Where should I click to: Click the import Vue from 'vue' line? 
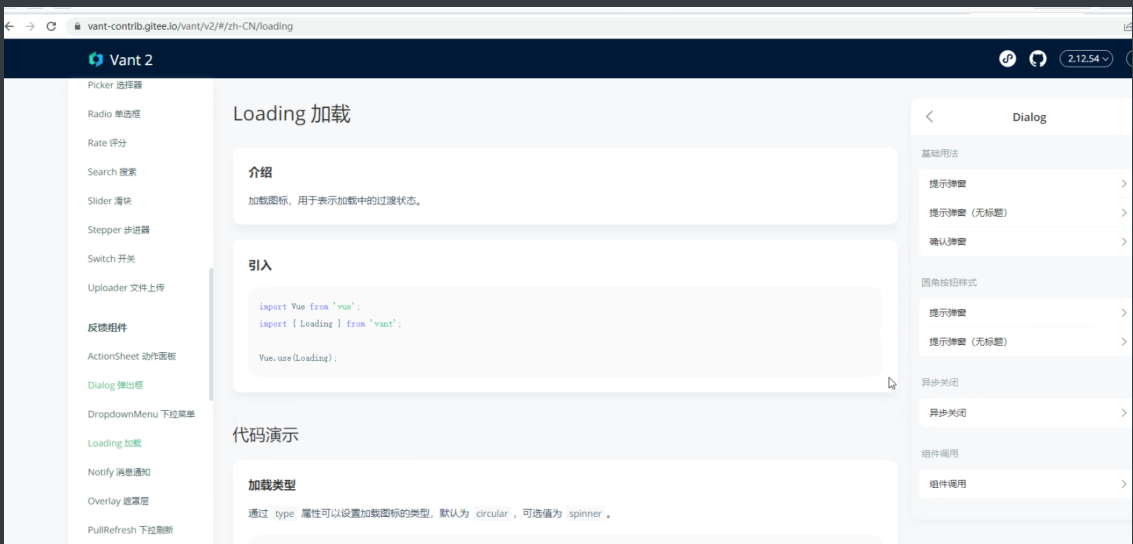[x=309, y=306]
